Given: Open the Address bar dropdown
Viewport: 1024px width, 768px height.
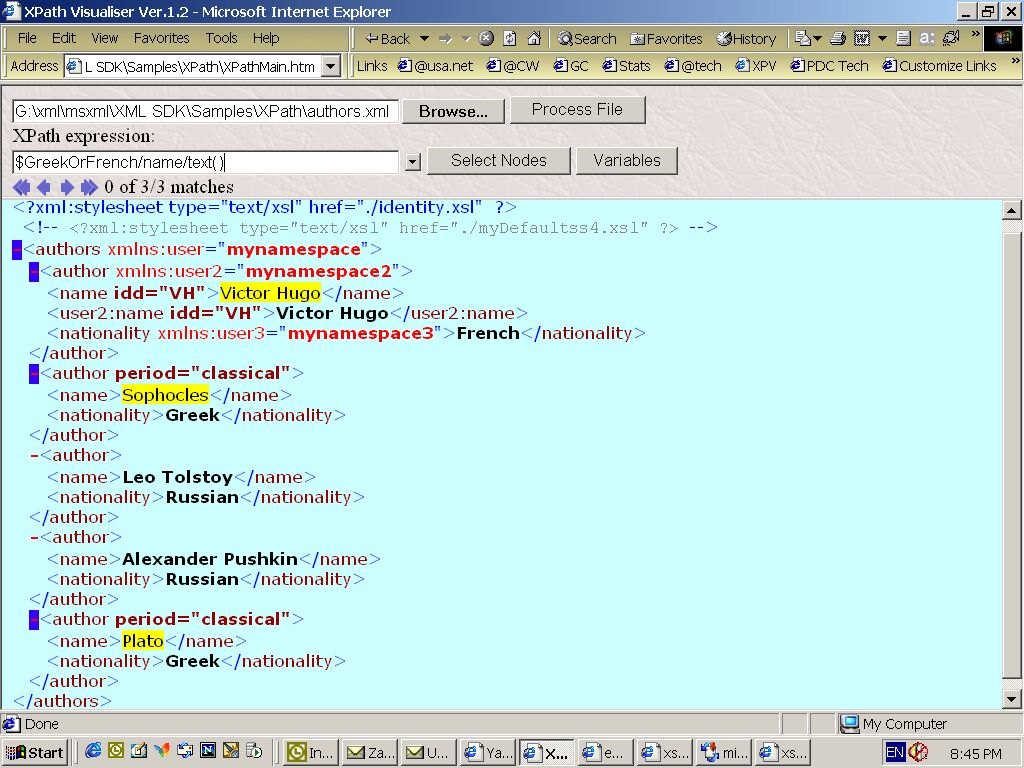Looking at the screenshot, I should 331,66.
